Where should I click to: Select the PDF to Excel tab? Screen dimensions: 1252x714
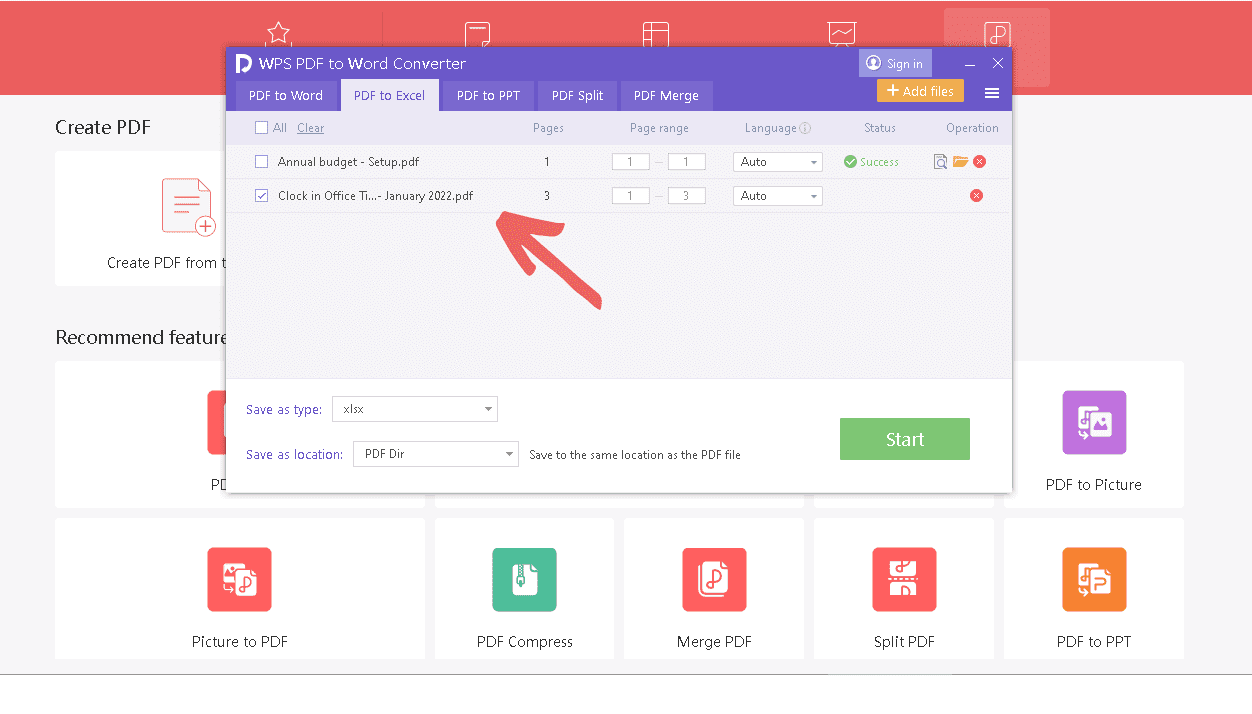pyautogui.click(x=390, y=96)
